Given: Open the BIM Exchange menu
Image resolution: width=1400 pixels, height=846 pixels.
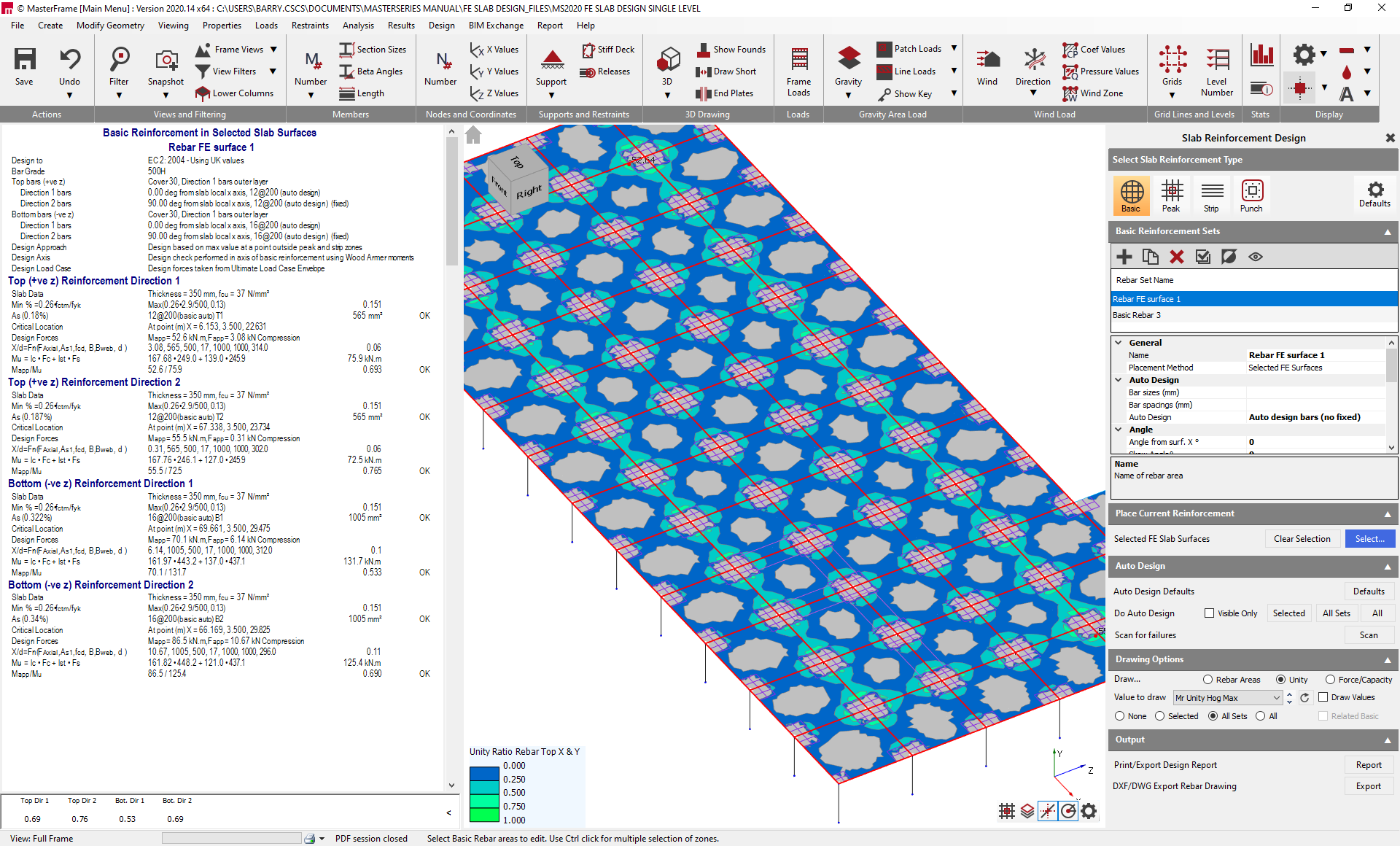Looking at the screenshot, I should click(x=496, y=26).
